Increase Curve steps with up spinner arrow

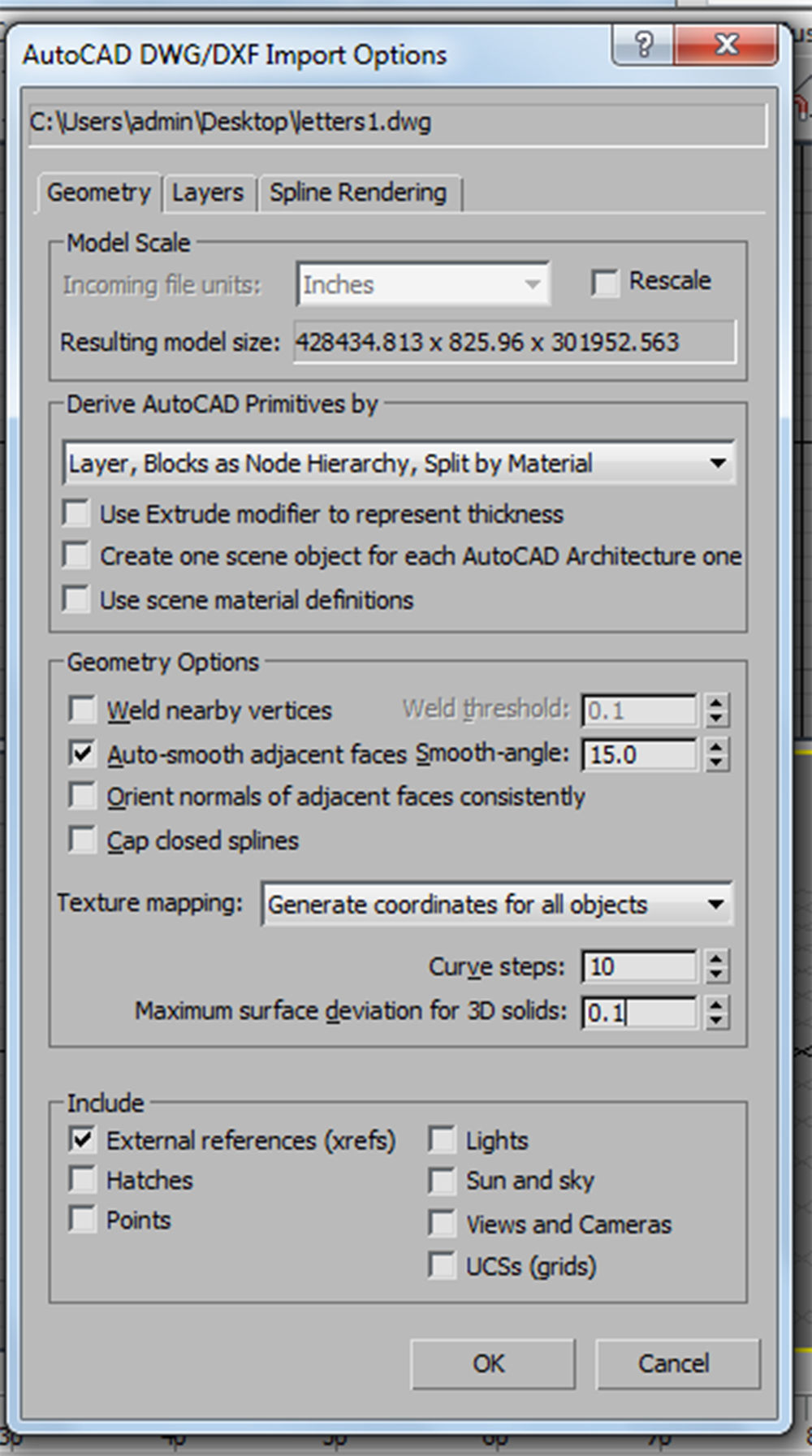point(716,959)
